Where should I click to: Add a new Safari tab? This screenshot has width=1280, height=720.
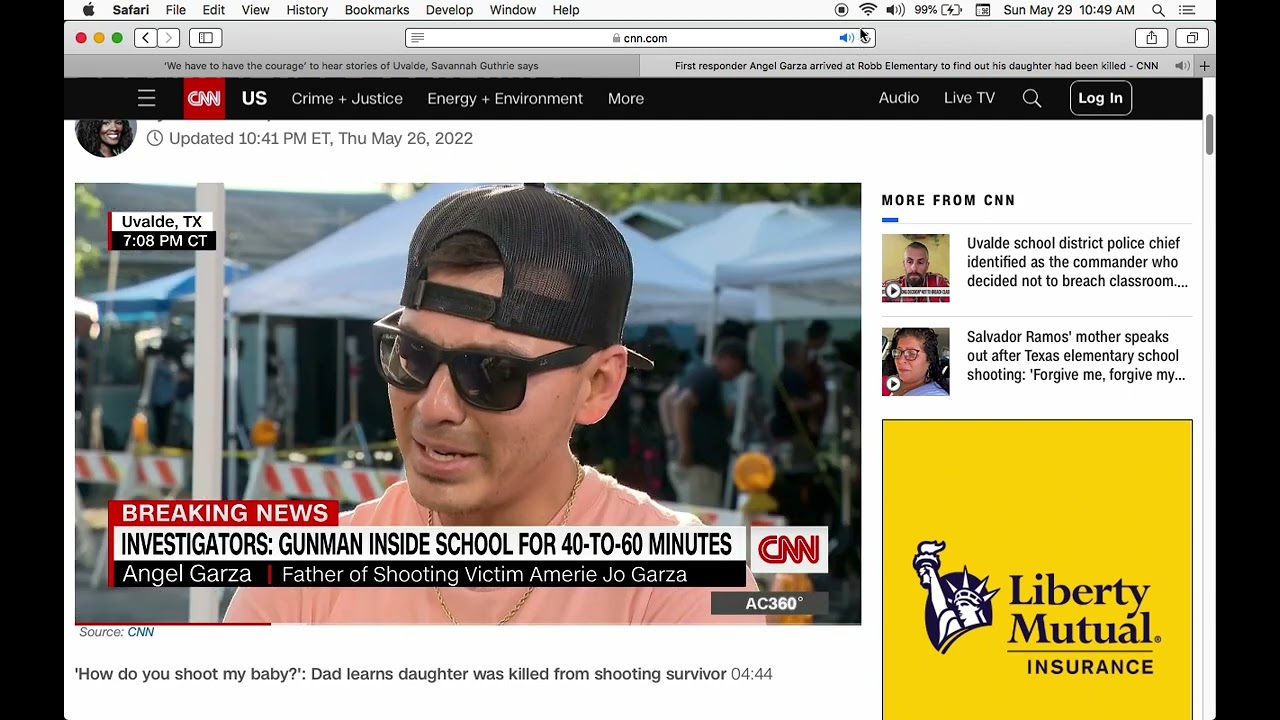pos(1204,66)
